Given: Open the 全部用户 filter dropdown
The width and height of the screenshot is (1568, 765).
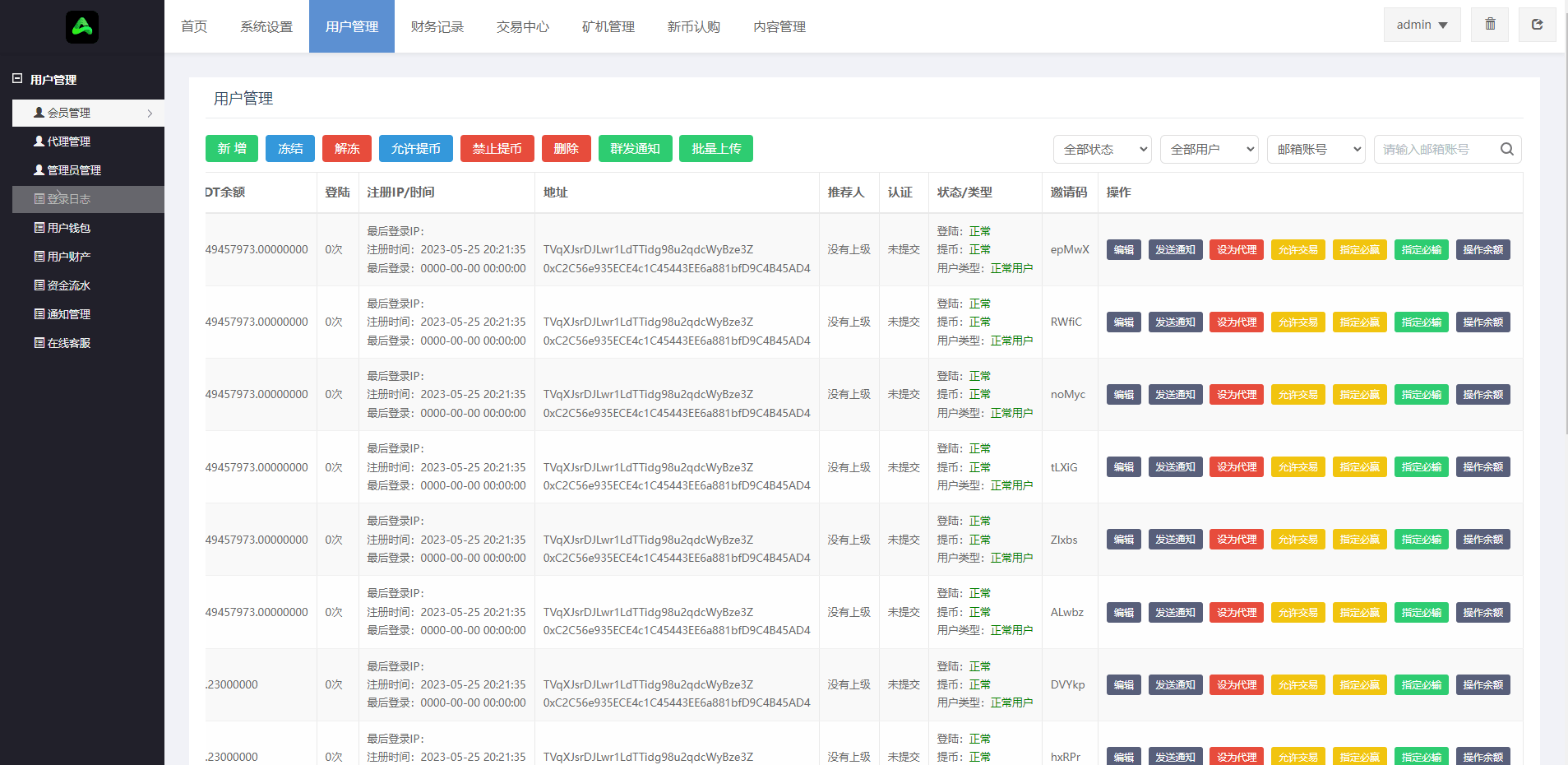Looking at the screenshot, I should pos(1209,149).
